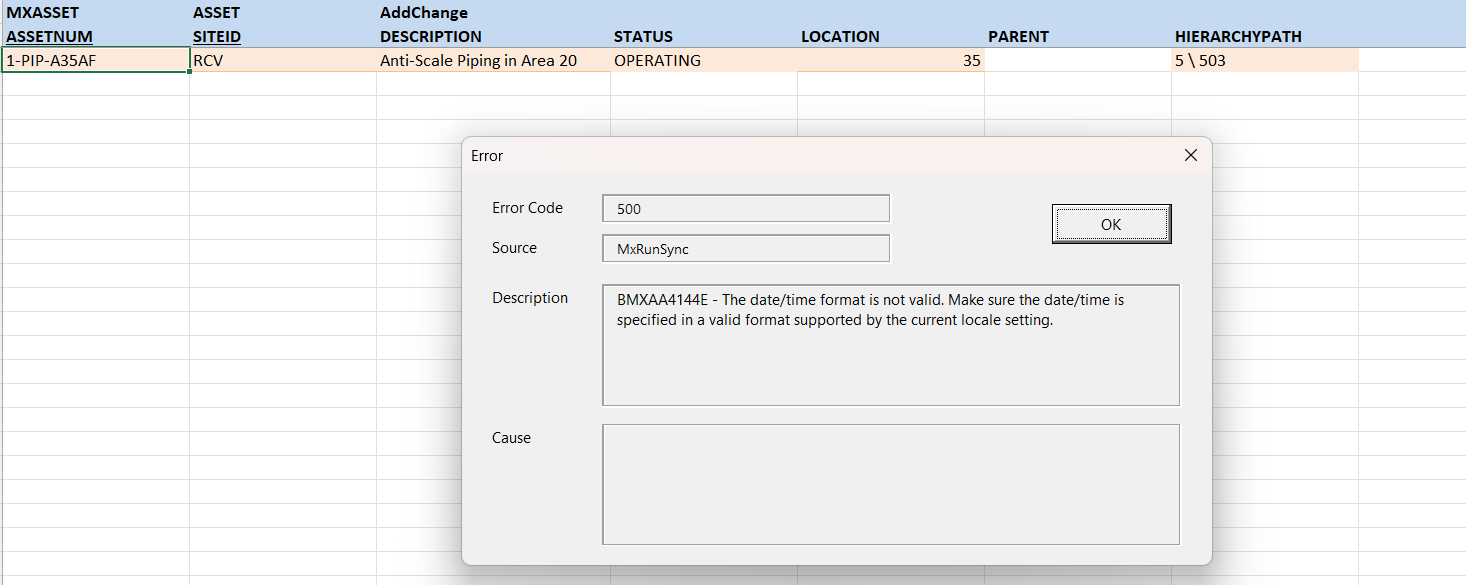The height and width of the screenshot is (585, 1466).
Task: Select the OPERATING status cell
Action: (x=703, y=61)
